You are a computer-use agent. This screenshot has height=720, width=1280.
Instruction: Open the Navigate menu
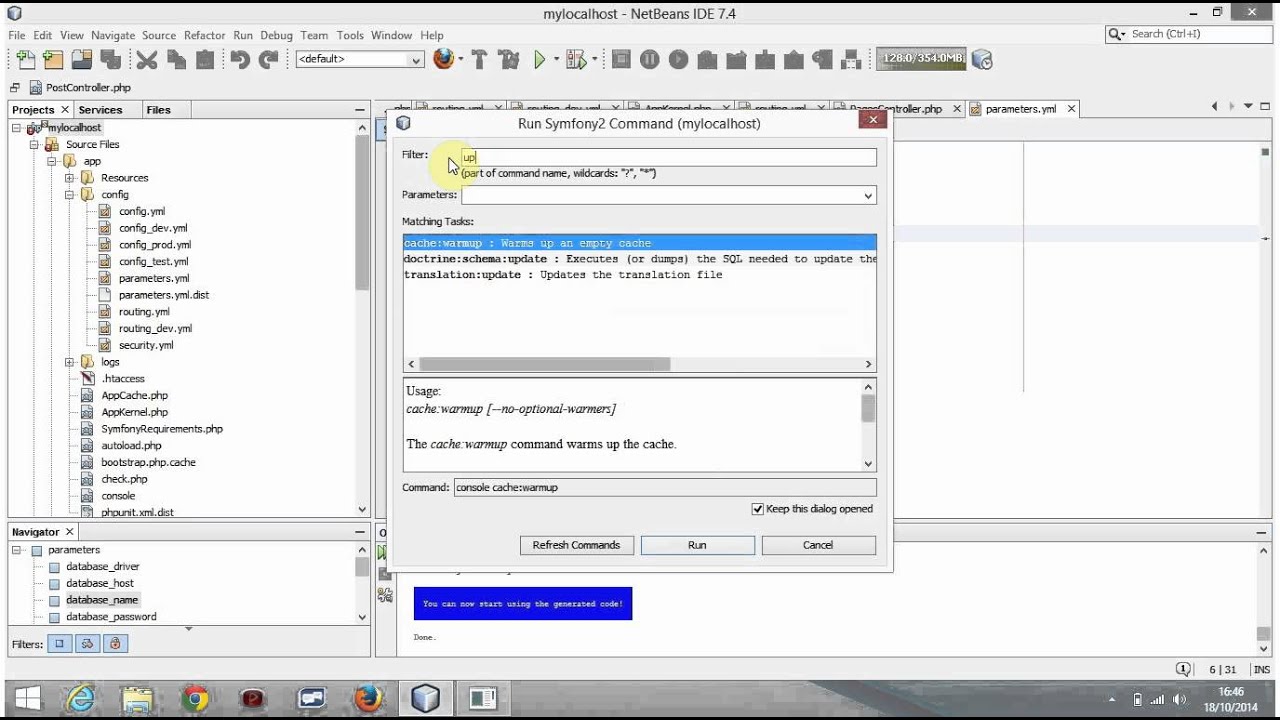(x=113, y=35)
